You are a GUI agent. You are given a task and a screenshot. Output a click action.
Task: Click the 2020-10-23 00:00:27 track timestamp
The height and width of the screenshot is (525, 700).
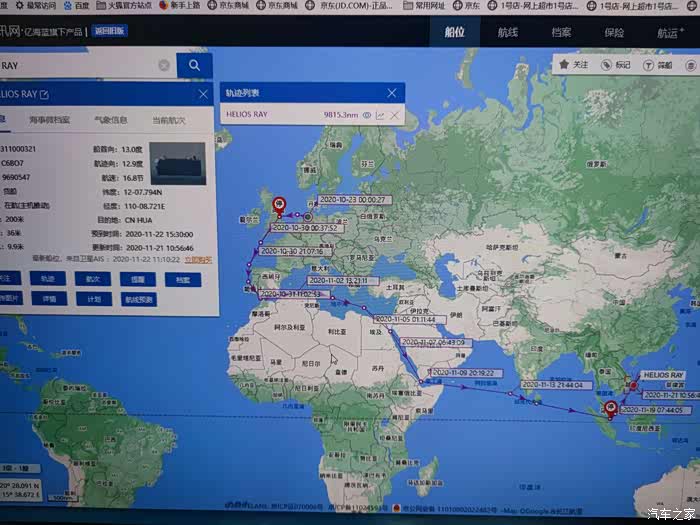pyautogui.click(x=355, y=200)
